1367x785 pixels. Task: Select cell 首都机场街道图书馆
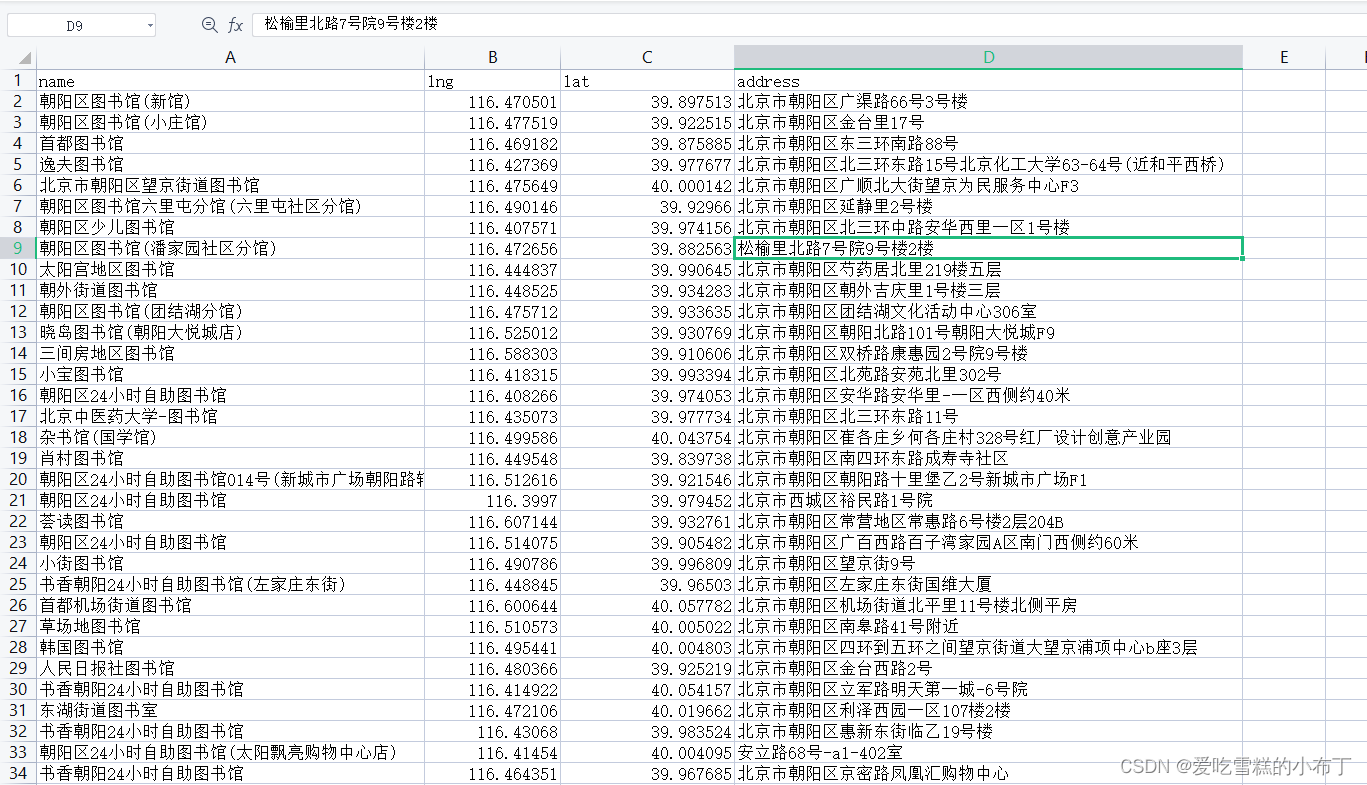click(230, 605)
